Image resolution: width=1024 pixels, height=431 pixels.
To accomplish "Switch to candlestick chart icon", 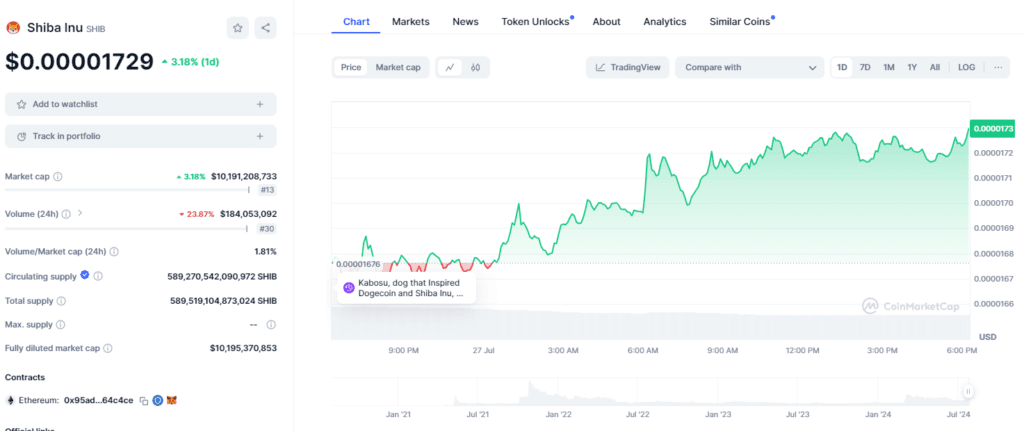I will [475, 67].
